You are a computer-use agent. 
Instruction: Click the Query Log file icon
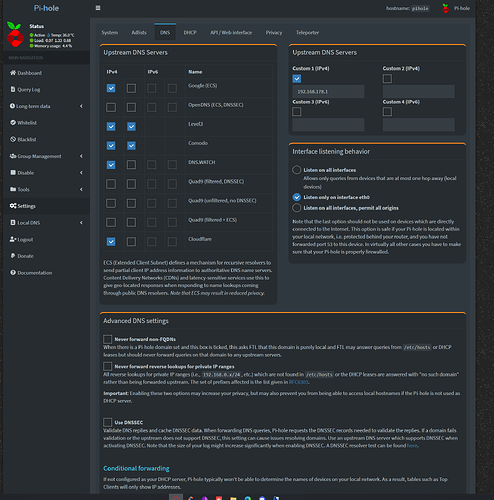[x=13, y=89]
